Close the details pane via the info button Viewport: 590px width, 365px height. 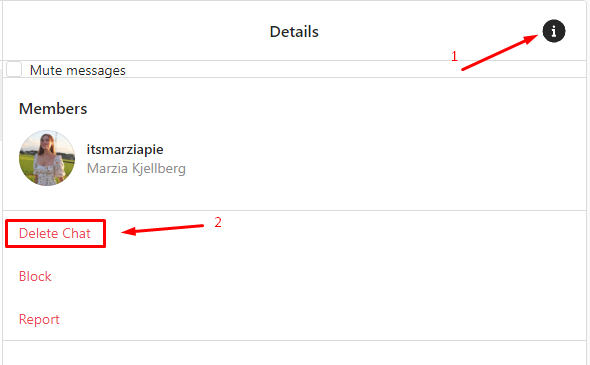tap(554, 31)
